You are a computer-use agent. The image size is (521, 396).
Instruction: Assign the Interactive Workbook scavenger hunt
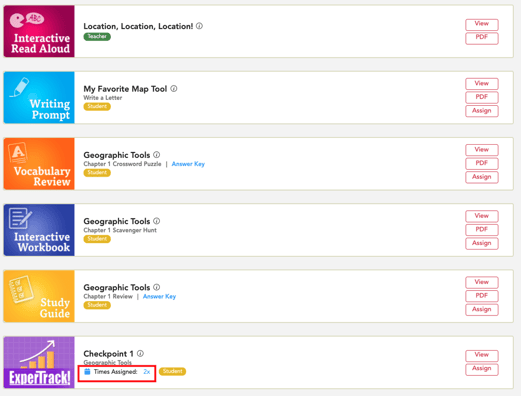tap(482, 243)
